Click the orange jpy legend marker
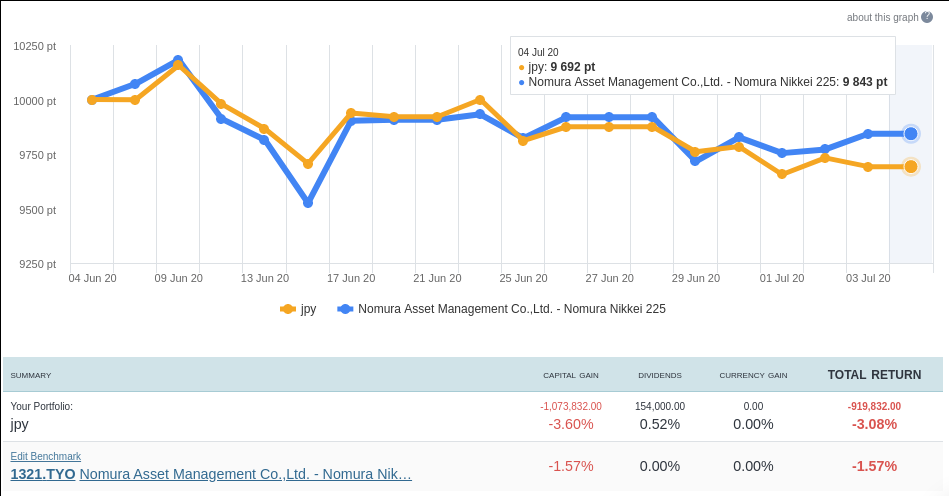949x496 pixels. [288, 309]
